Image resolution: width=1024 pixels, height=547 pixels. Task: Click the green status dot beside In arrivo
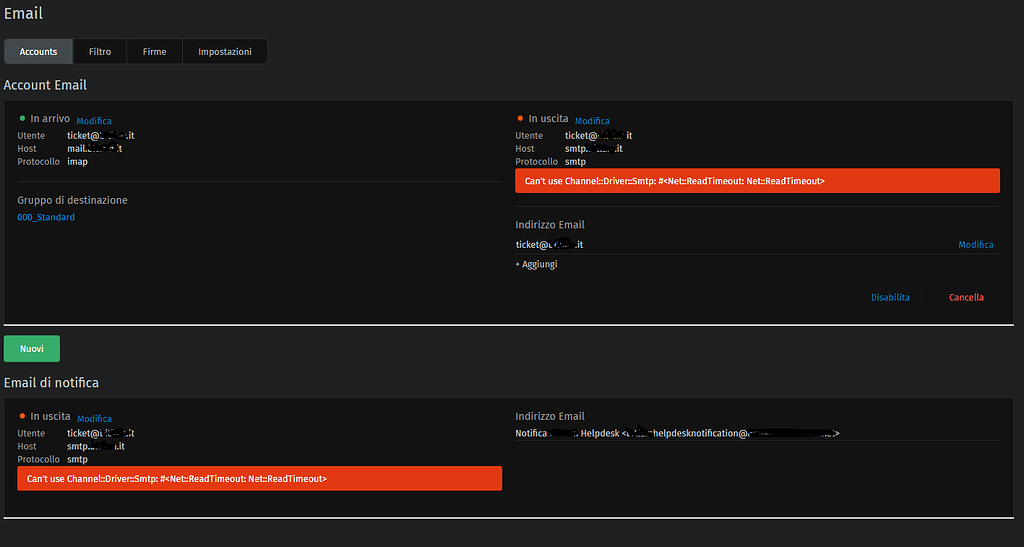[x=22, y=118]
